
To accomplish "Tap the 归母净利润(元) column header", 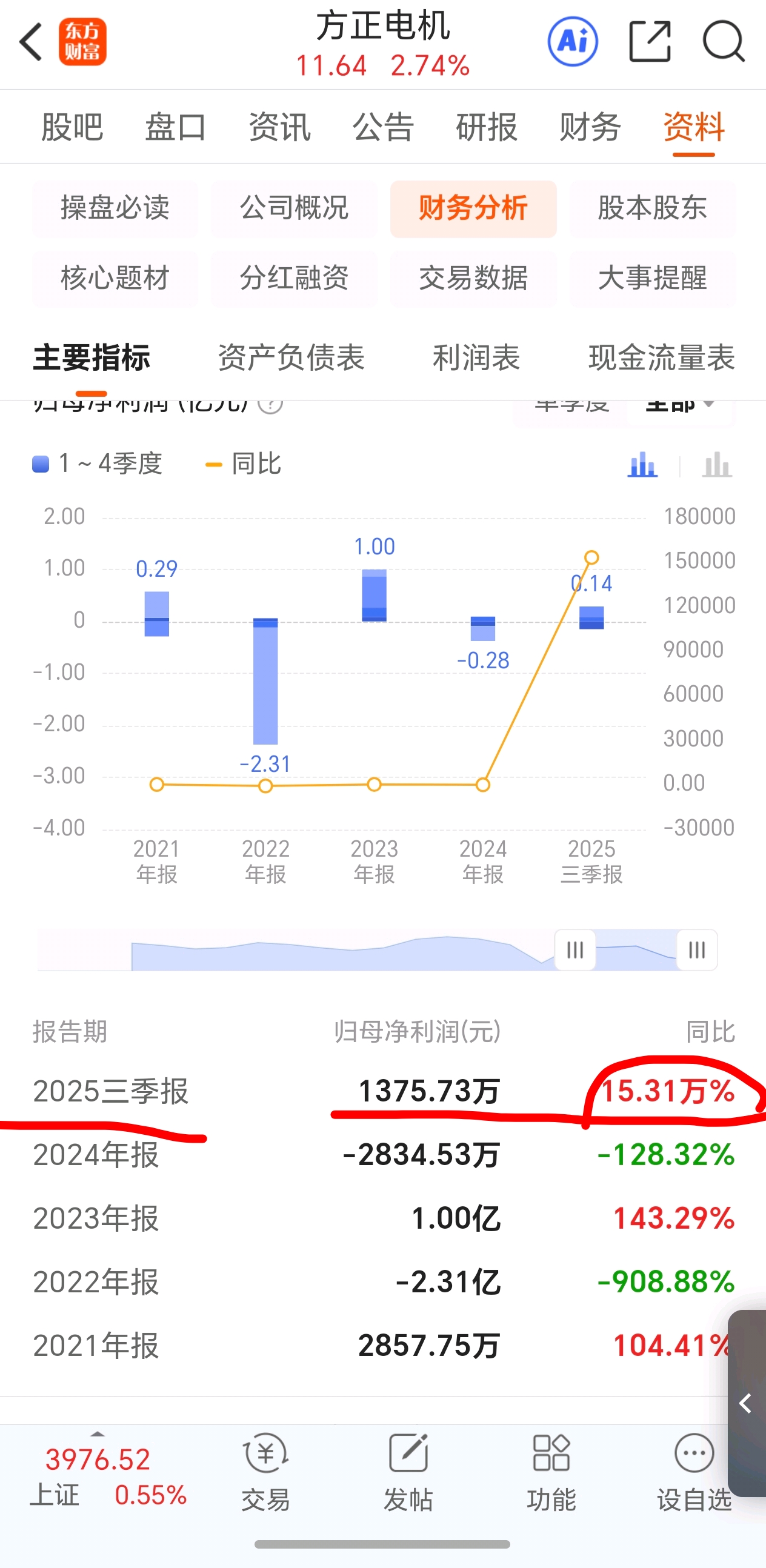I will (417, 1032).
